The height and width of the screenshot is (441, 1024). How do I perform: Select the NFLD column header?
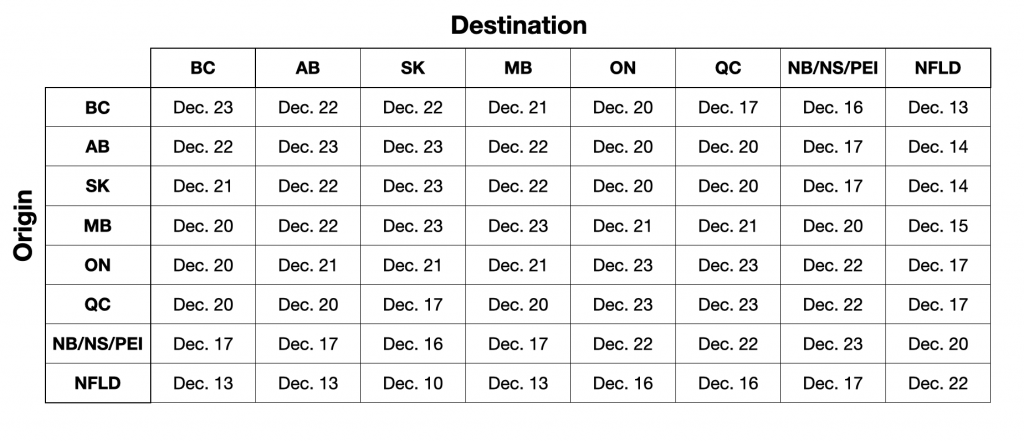(938, 68)
